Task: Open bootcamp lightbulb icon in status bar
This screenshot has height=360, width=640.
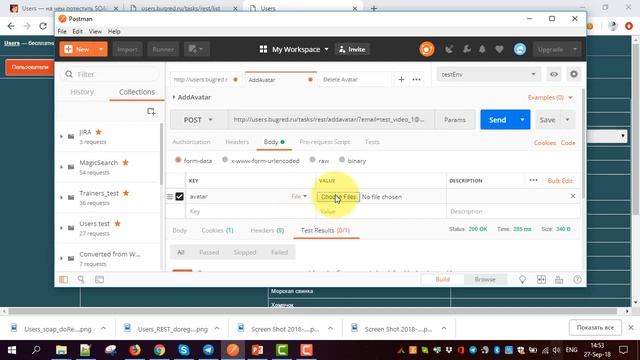Action: pyautogui.click(x=522, y=280)
